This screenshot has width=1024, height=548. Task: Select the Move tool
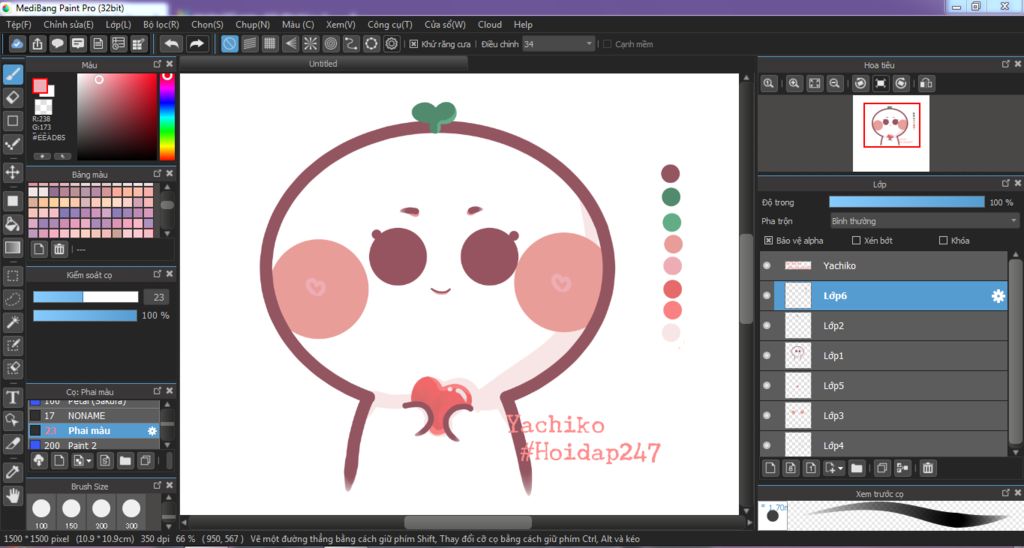(12, 172)
